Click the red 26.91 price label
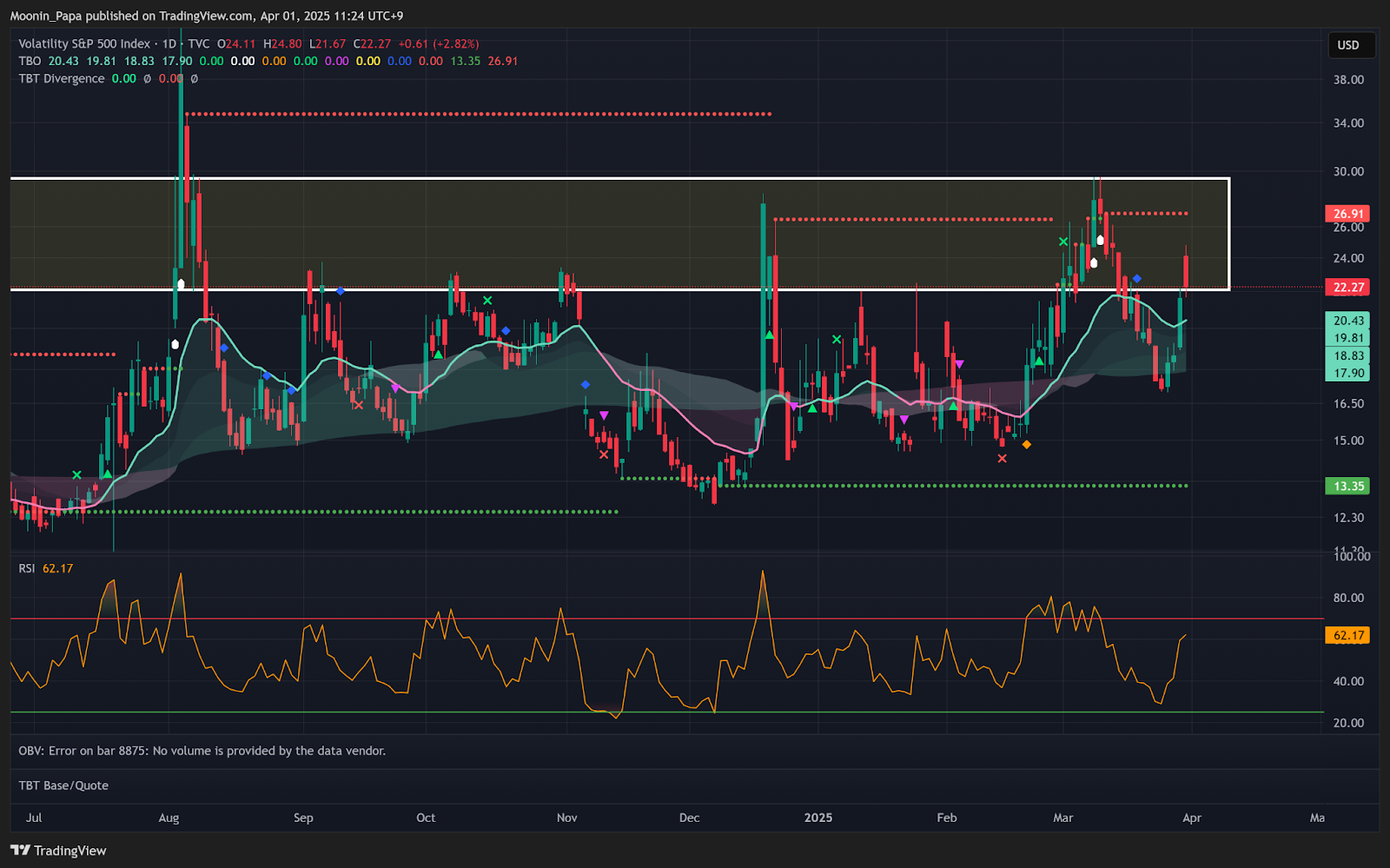1390x868 pixels. [x=1347, y=214]
